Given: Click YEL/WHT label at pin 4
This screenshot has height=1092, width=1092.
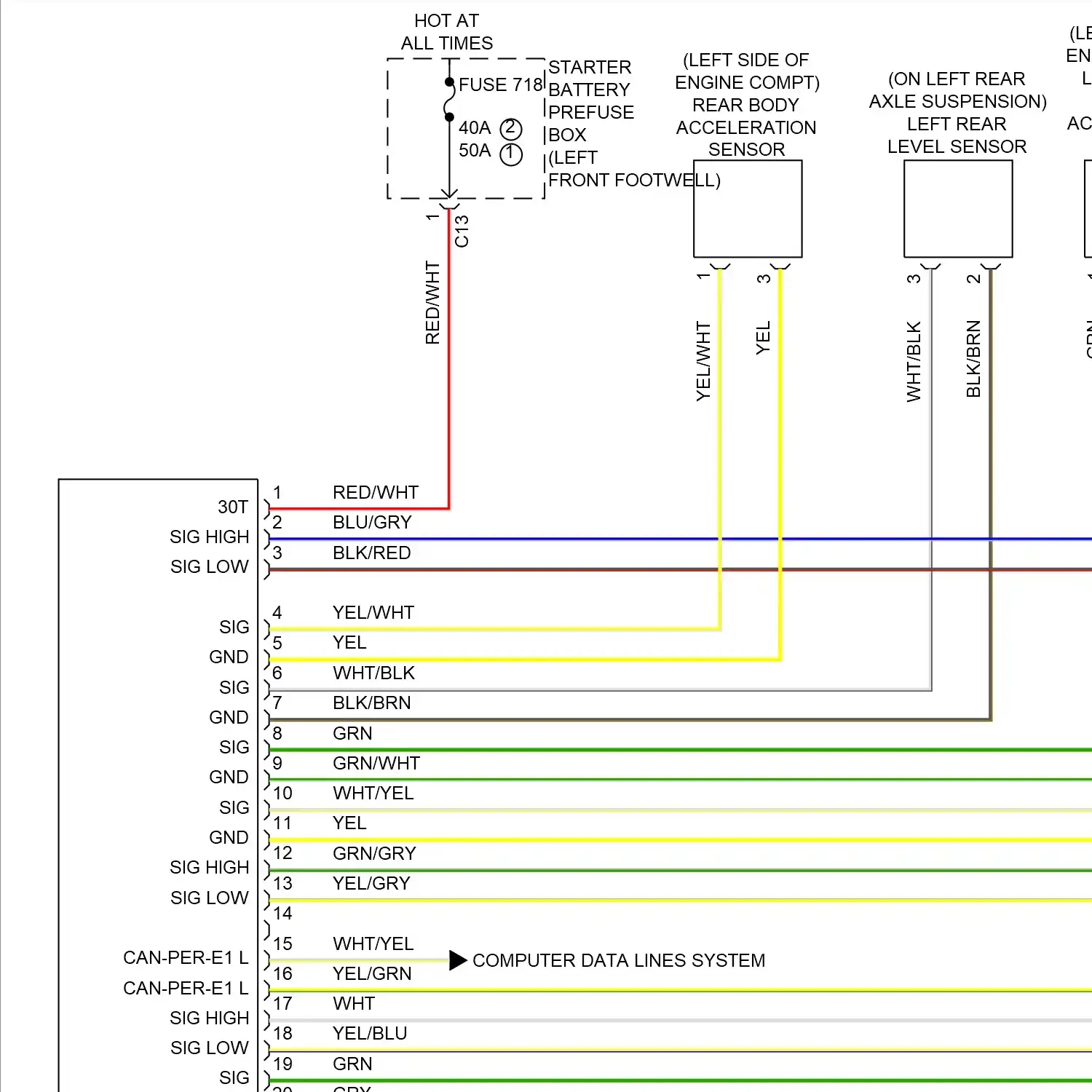Looking at the screenshot, I should coord(373,613).
